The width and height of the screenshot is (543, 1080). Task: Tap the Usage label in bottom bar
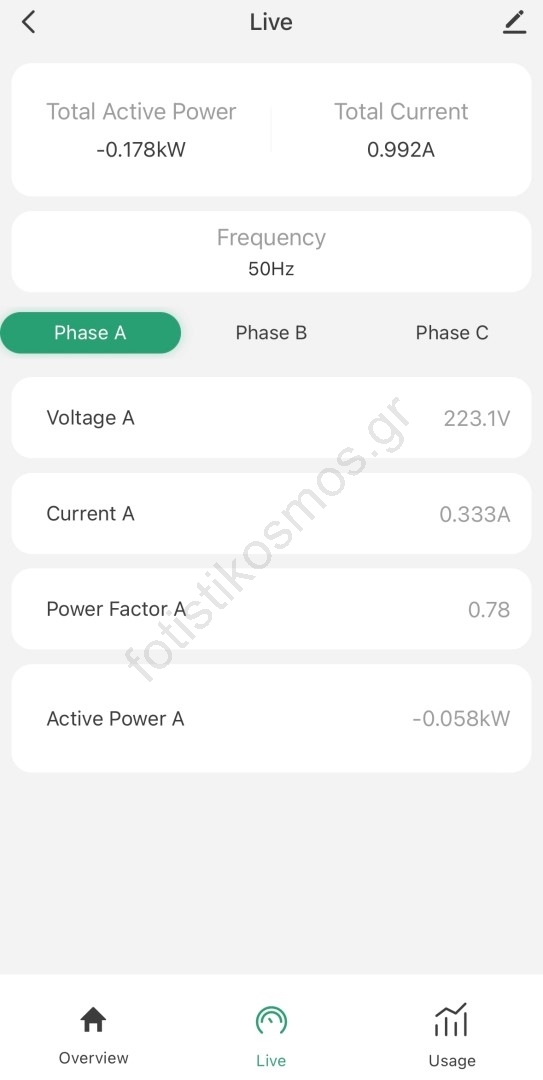coord(451,1060)
